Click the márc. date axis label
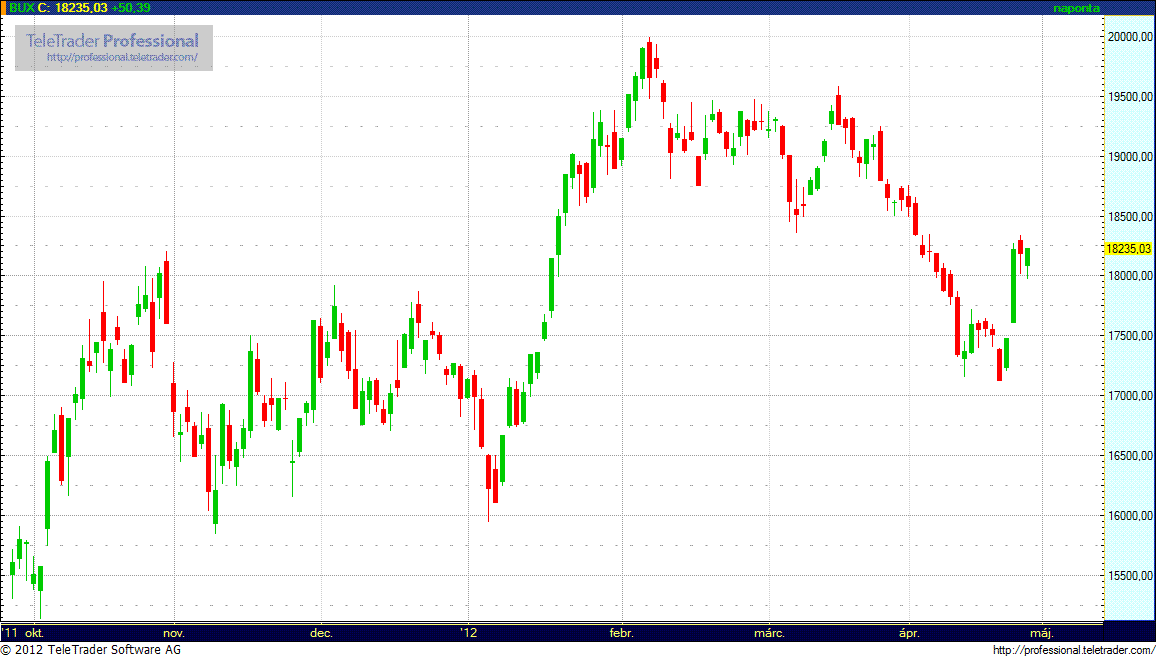The width and height of the screenshot is (1156, 659). coord(770,633)
